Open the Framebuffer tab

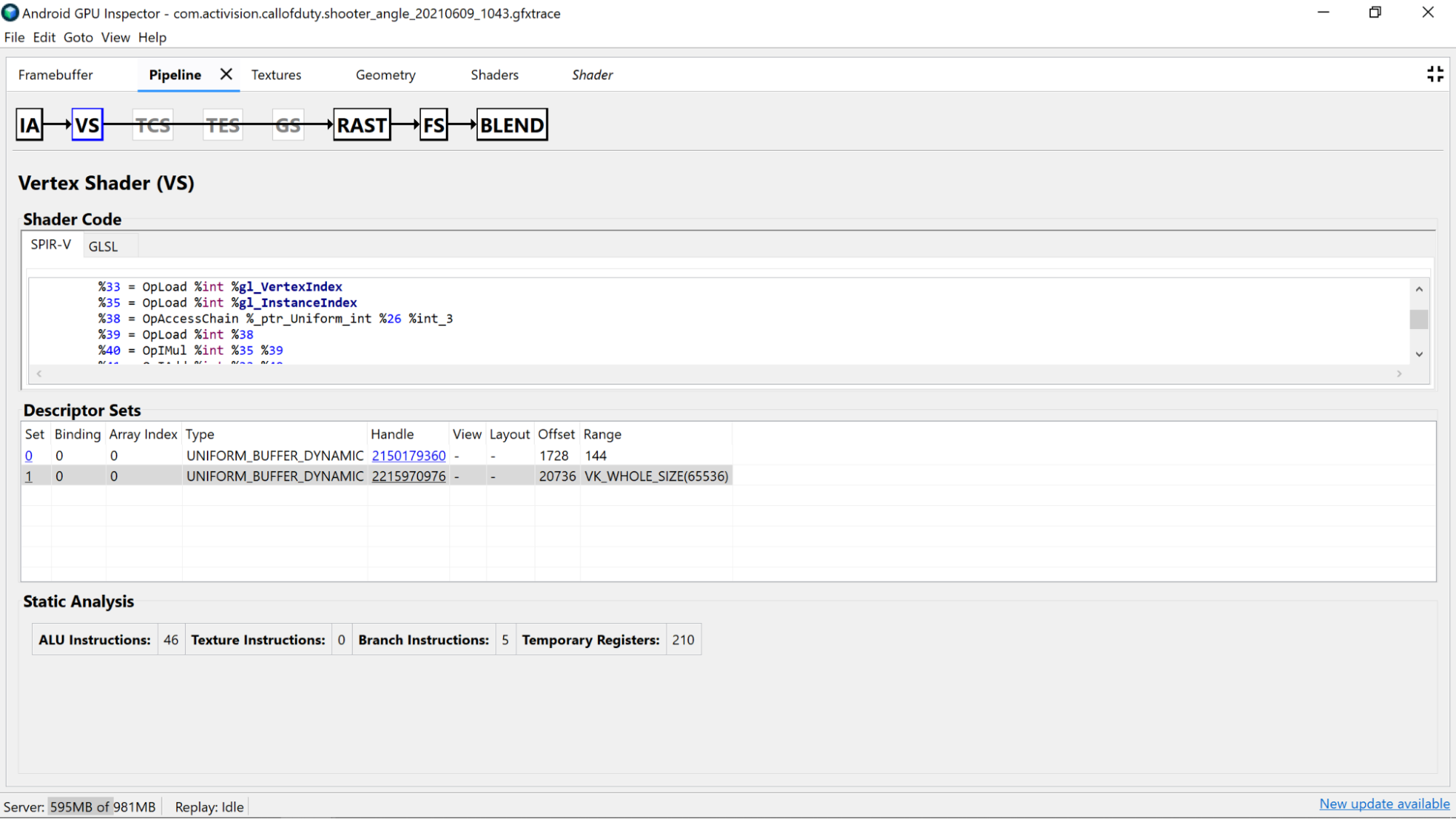click(55, 75)
